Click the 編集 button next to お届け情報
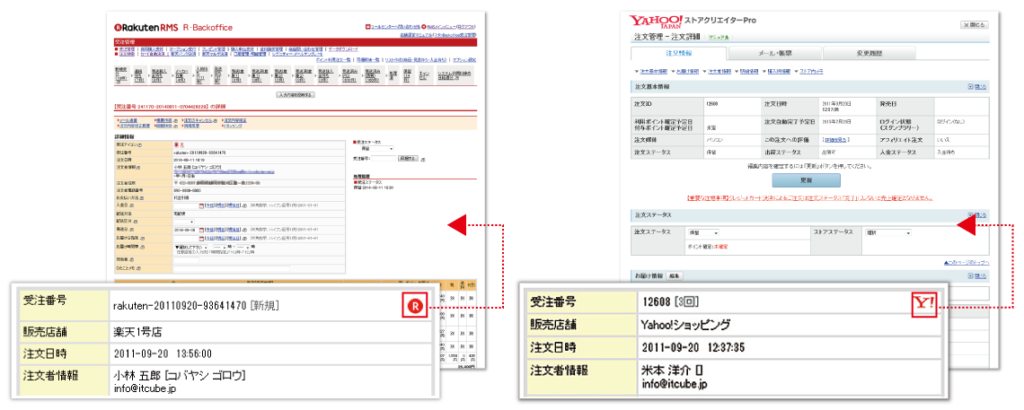 tap(675, 276)
